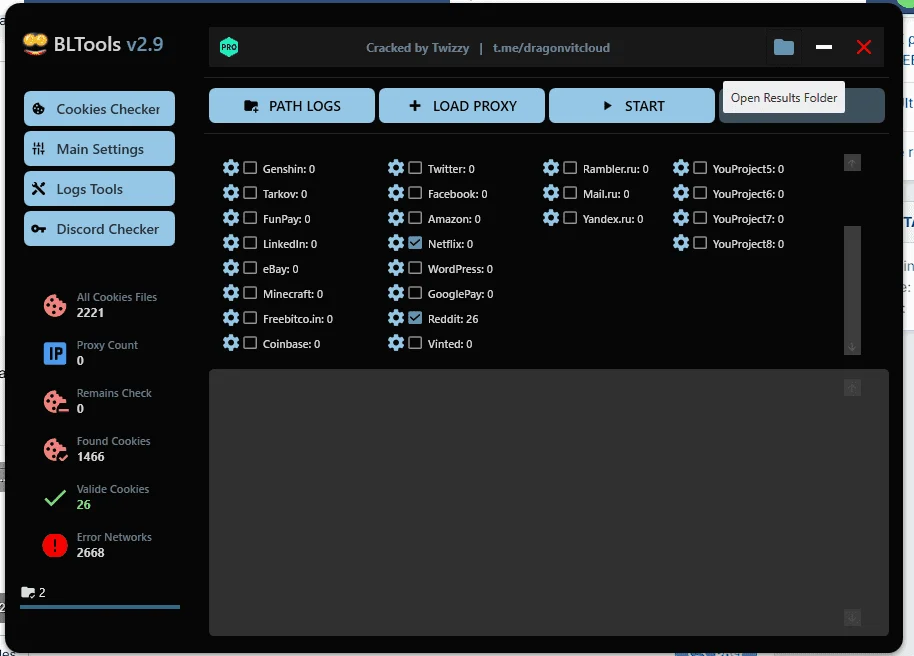Enable the Minecraft checkbox
914x656 pixels.
click(250, 293)
